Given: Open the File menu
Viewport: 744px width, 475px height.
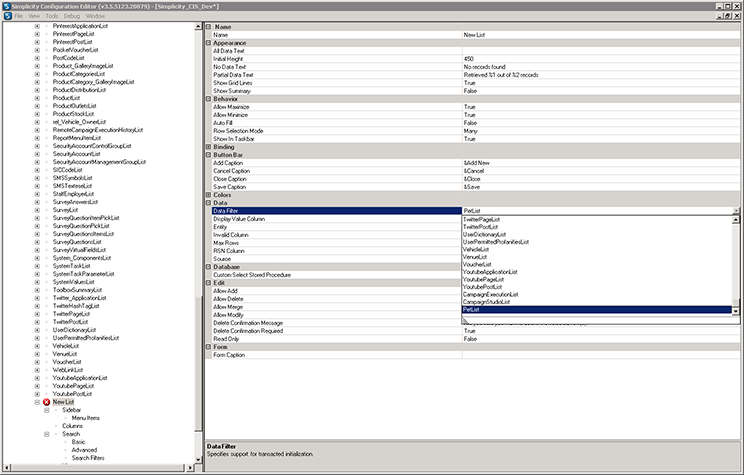Looking at the screenshot, I should 19,16.
